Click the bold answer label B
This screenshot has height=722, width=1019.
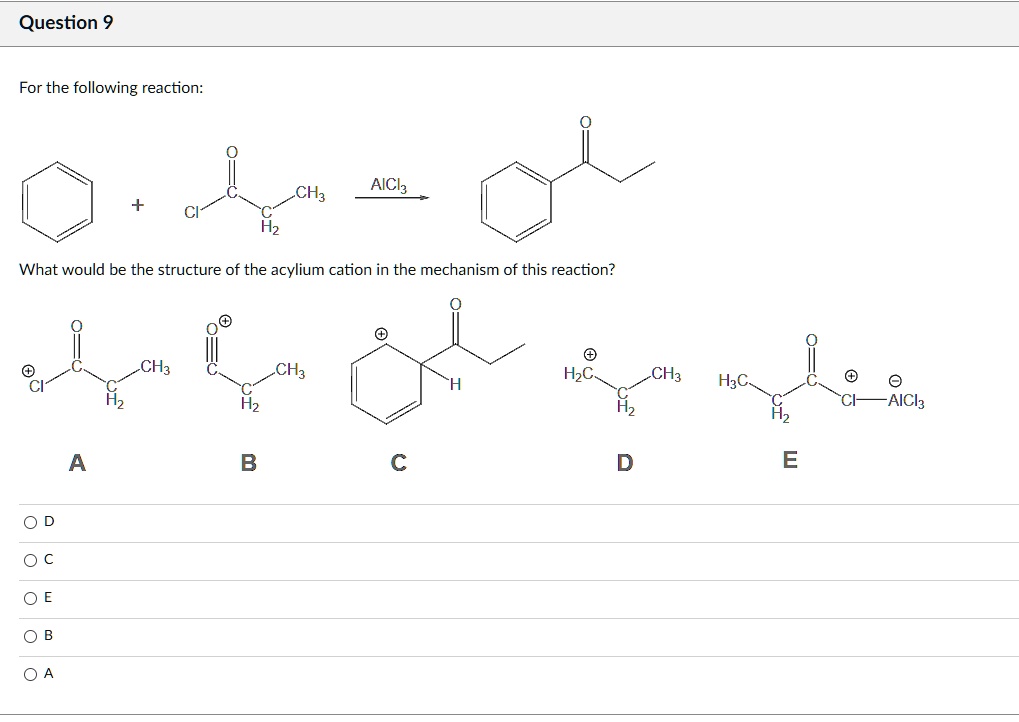click(x=247, y=461)
